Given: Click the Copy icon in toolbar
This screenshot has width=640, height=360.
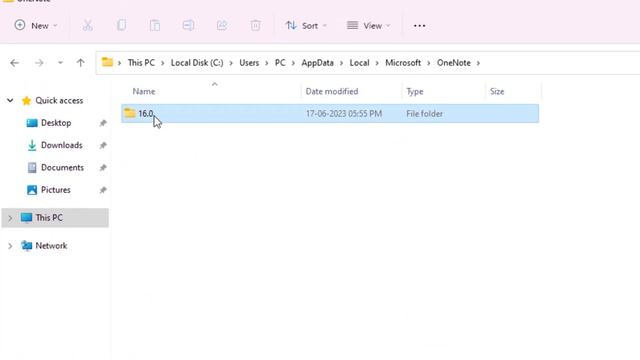Looking at the screenshot, I should 121,26.
